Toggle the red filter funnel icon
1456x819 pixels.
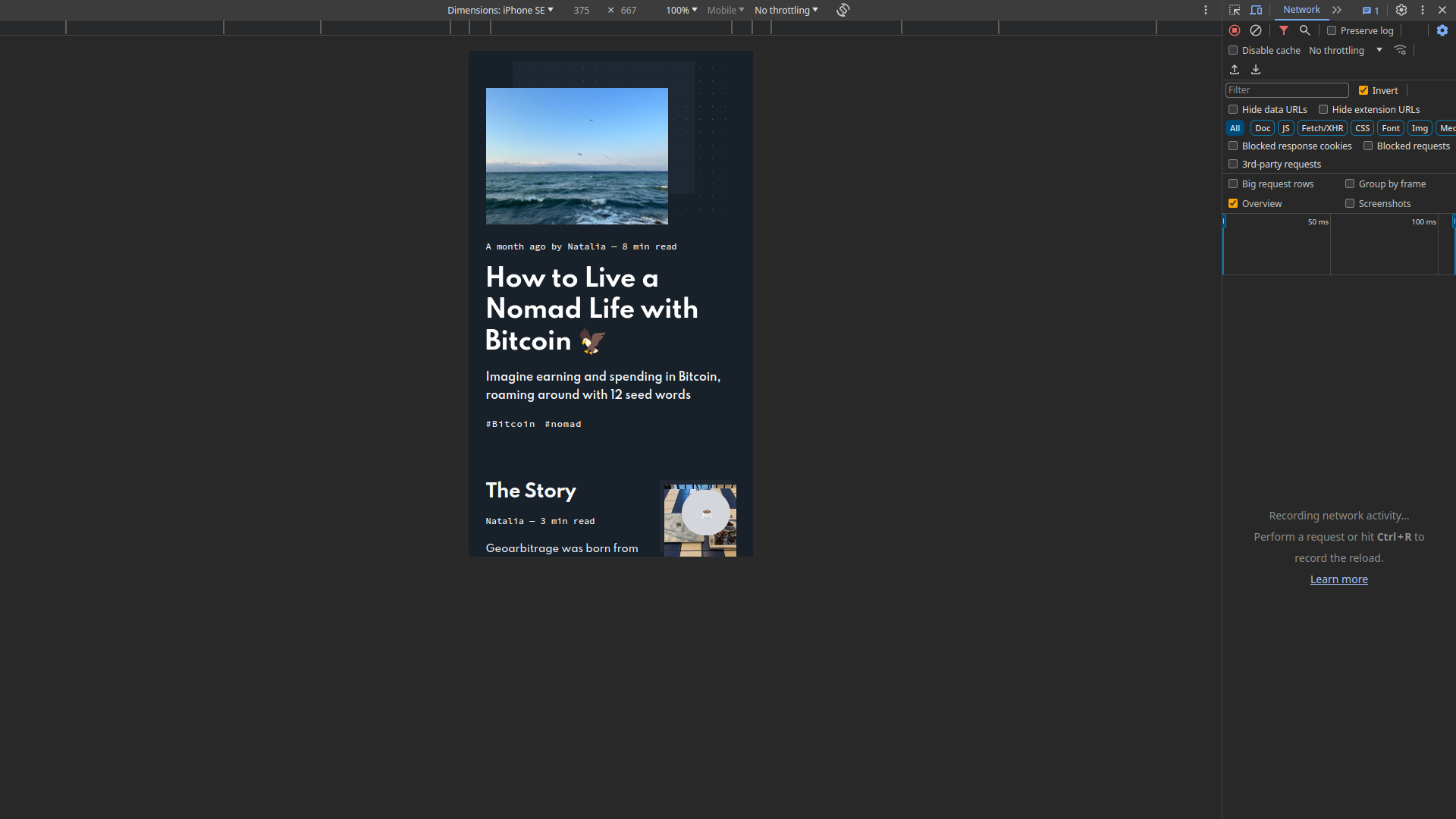click(x=1284, y=30)
